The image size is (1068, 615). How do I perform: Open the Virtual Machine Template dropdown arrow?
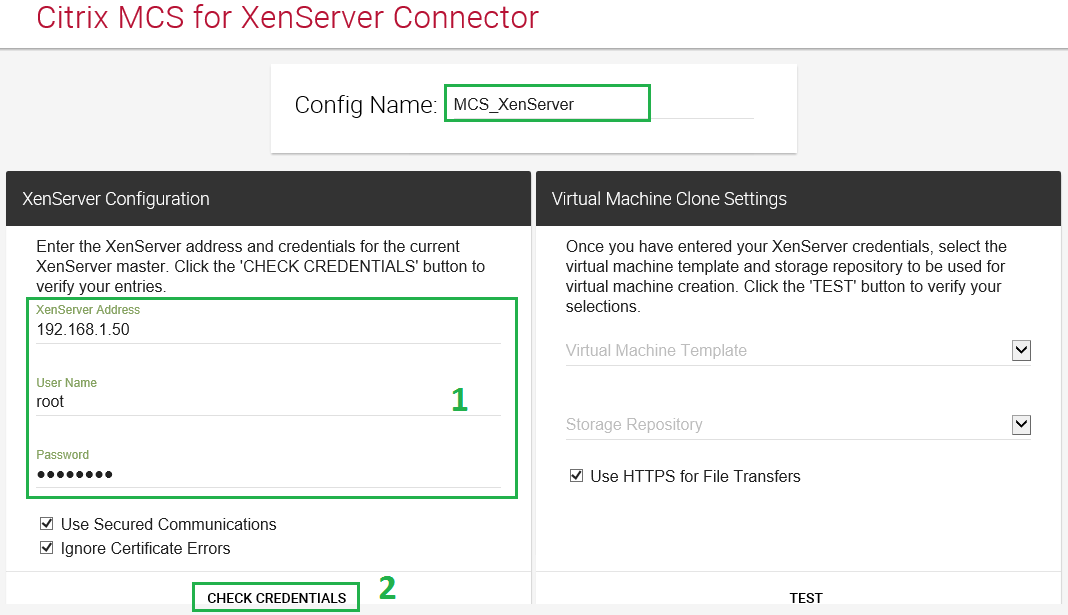point(1021,350)
